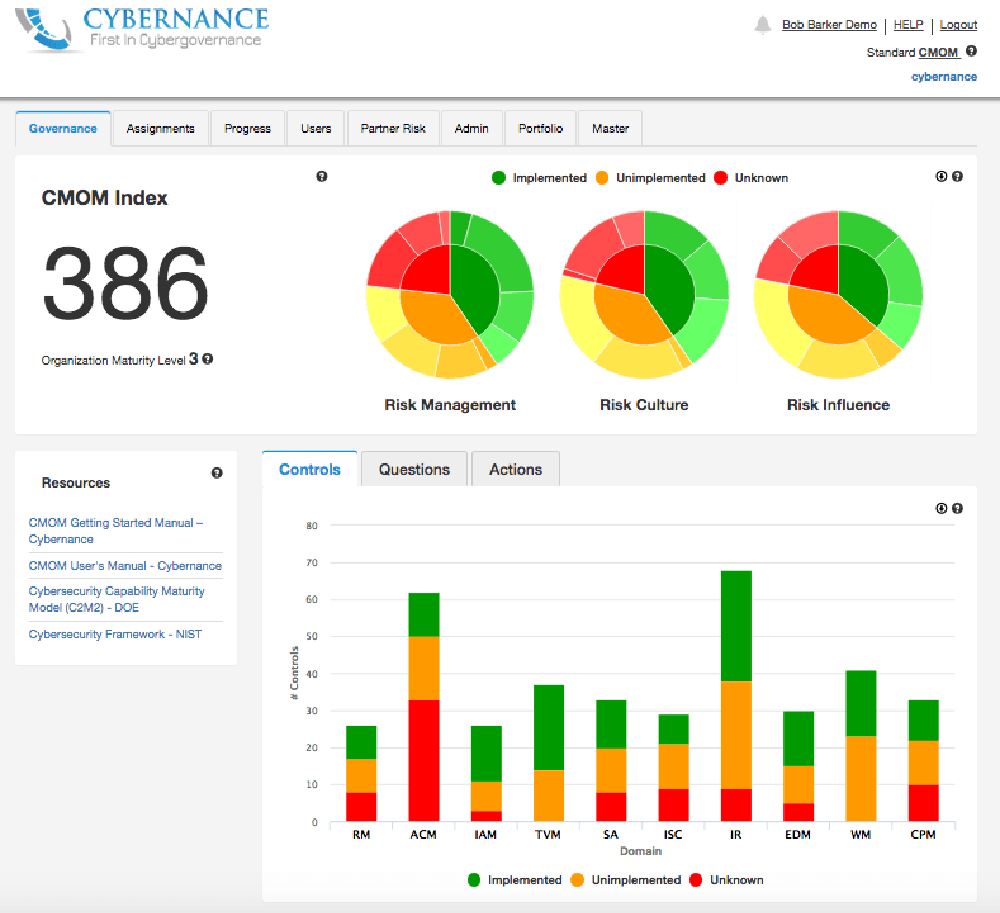Click green Implemented segment of IR bar

click(x=736, y=626)
